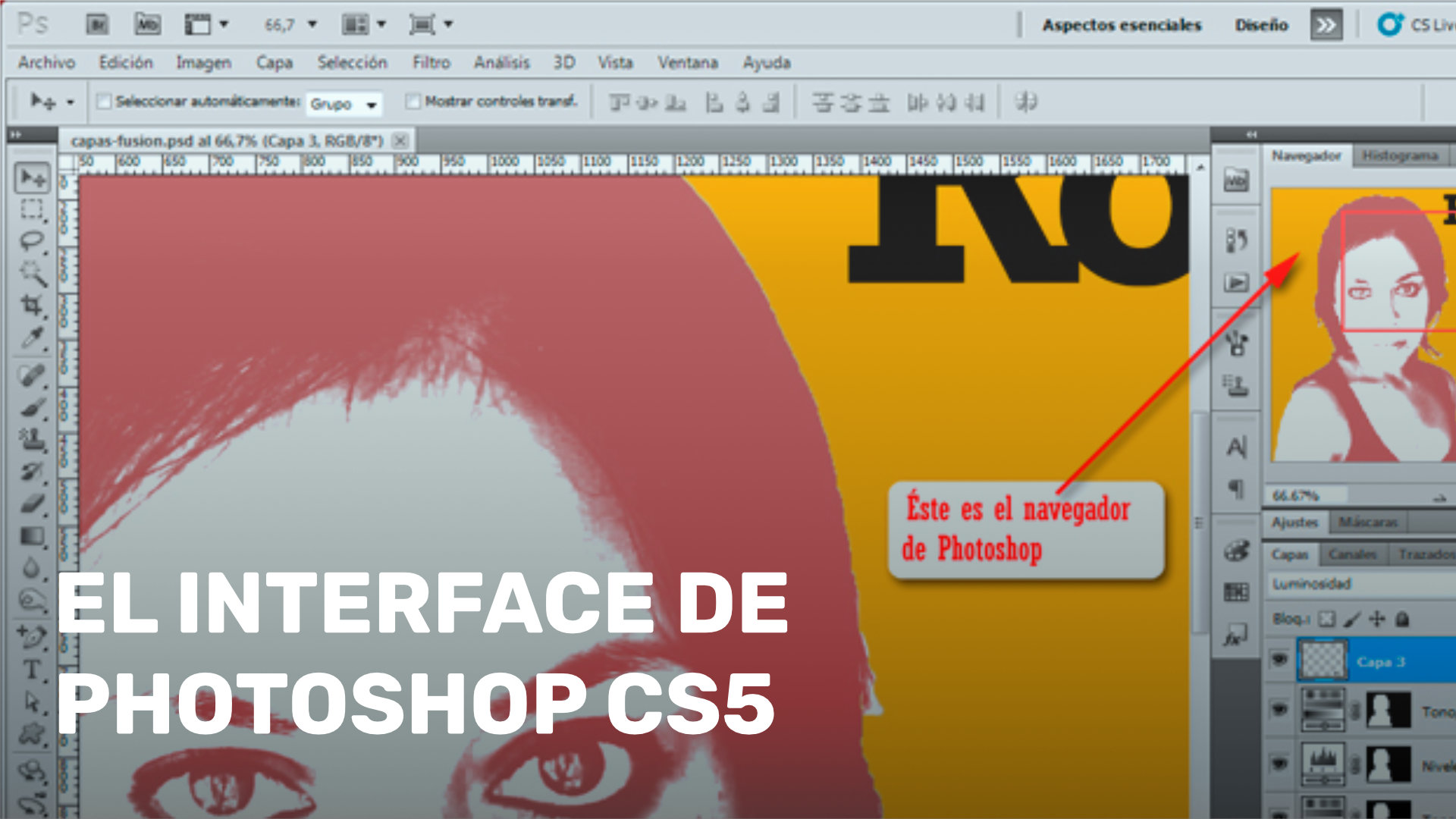The image size is (1456, 819).
Task: Hide the Nivel adjustment layer eye
Action: pyautogui.click(x=1279, y=763)
